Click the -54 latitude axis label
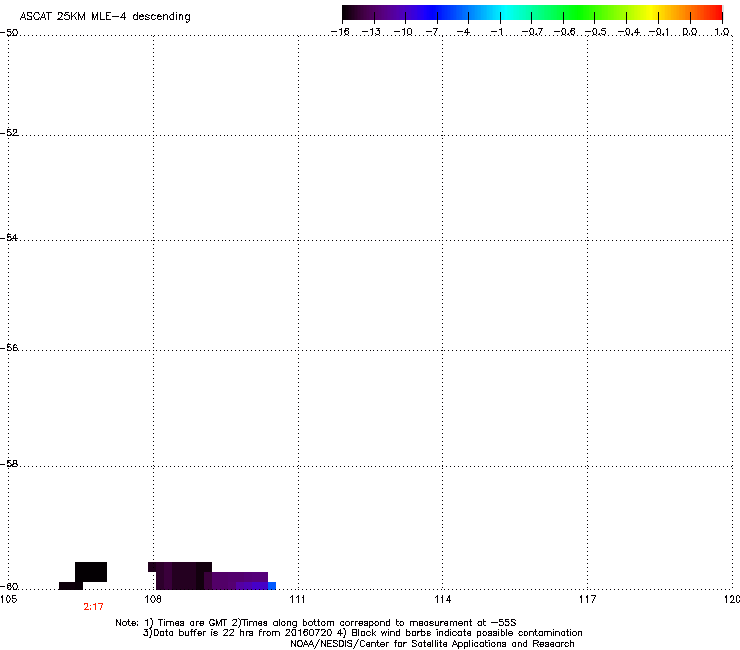 tap(9, 237)
